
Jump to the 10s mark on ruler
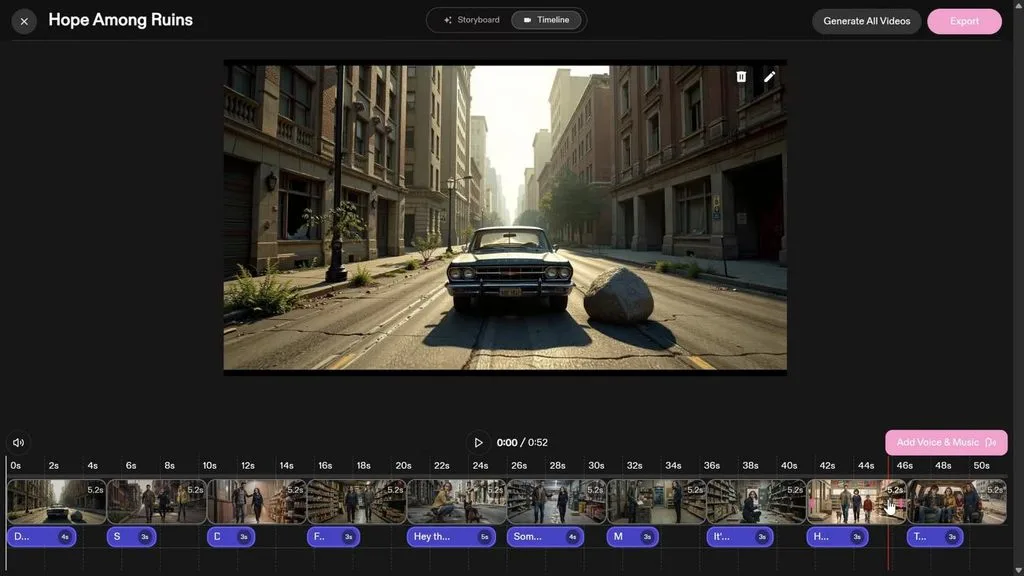pyautogui.click(x=209, y=466)
